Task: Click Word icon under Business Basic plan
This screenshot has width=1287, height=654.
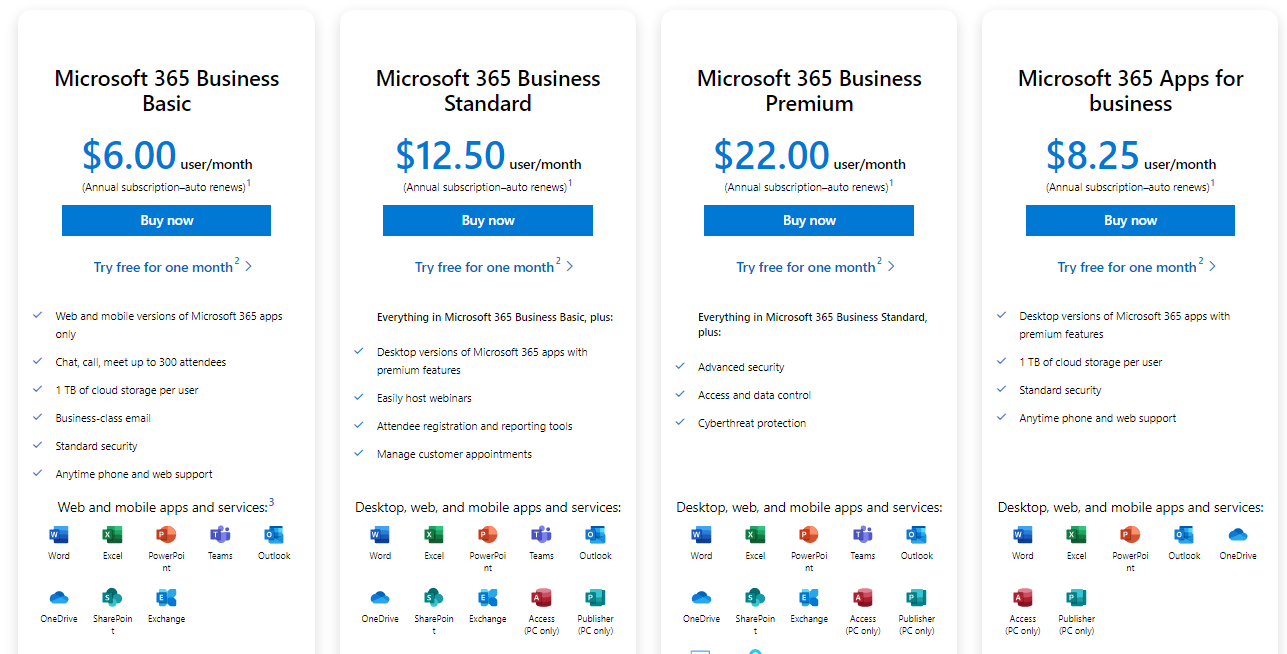Action: coord(59,535)
